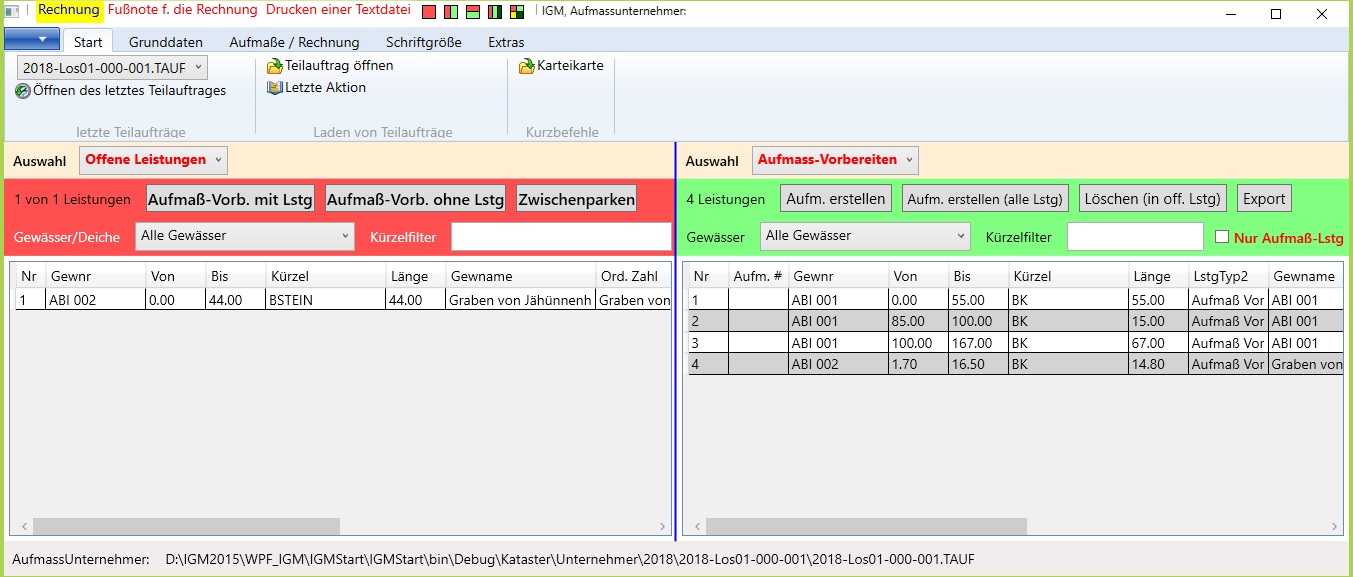Click the red-over-green horizontal split layout icon

(473, 13)
